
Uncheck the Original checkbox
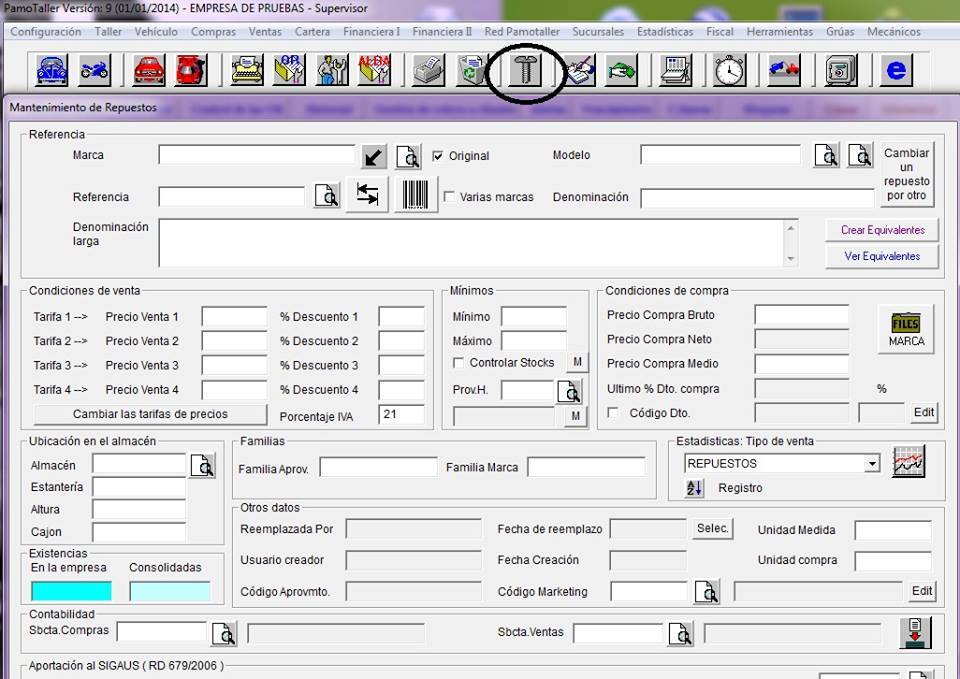pyautogui.click(x=438, y=156)
